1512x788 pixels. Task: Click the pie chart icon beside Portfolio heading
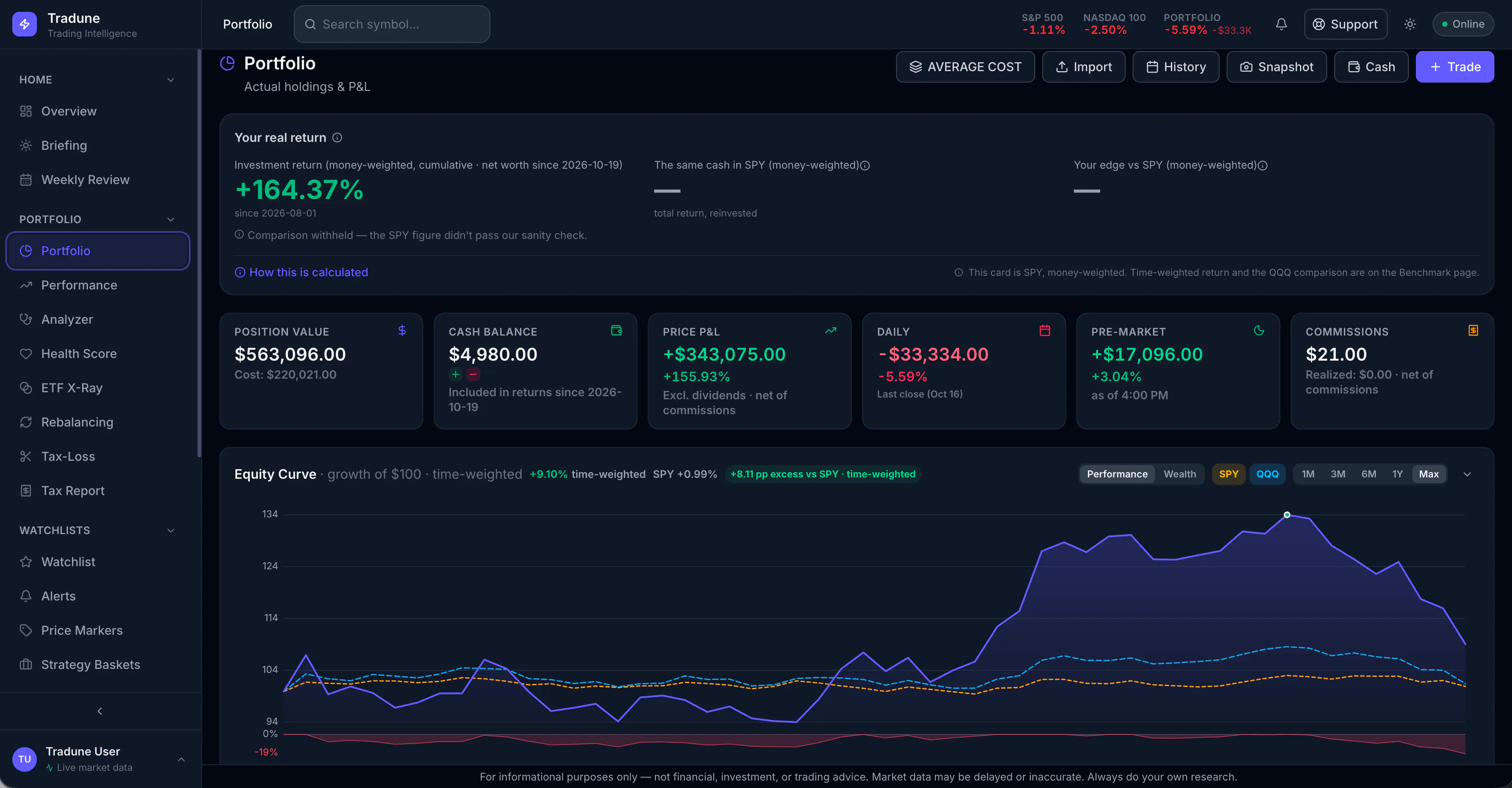(227, 63)
